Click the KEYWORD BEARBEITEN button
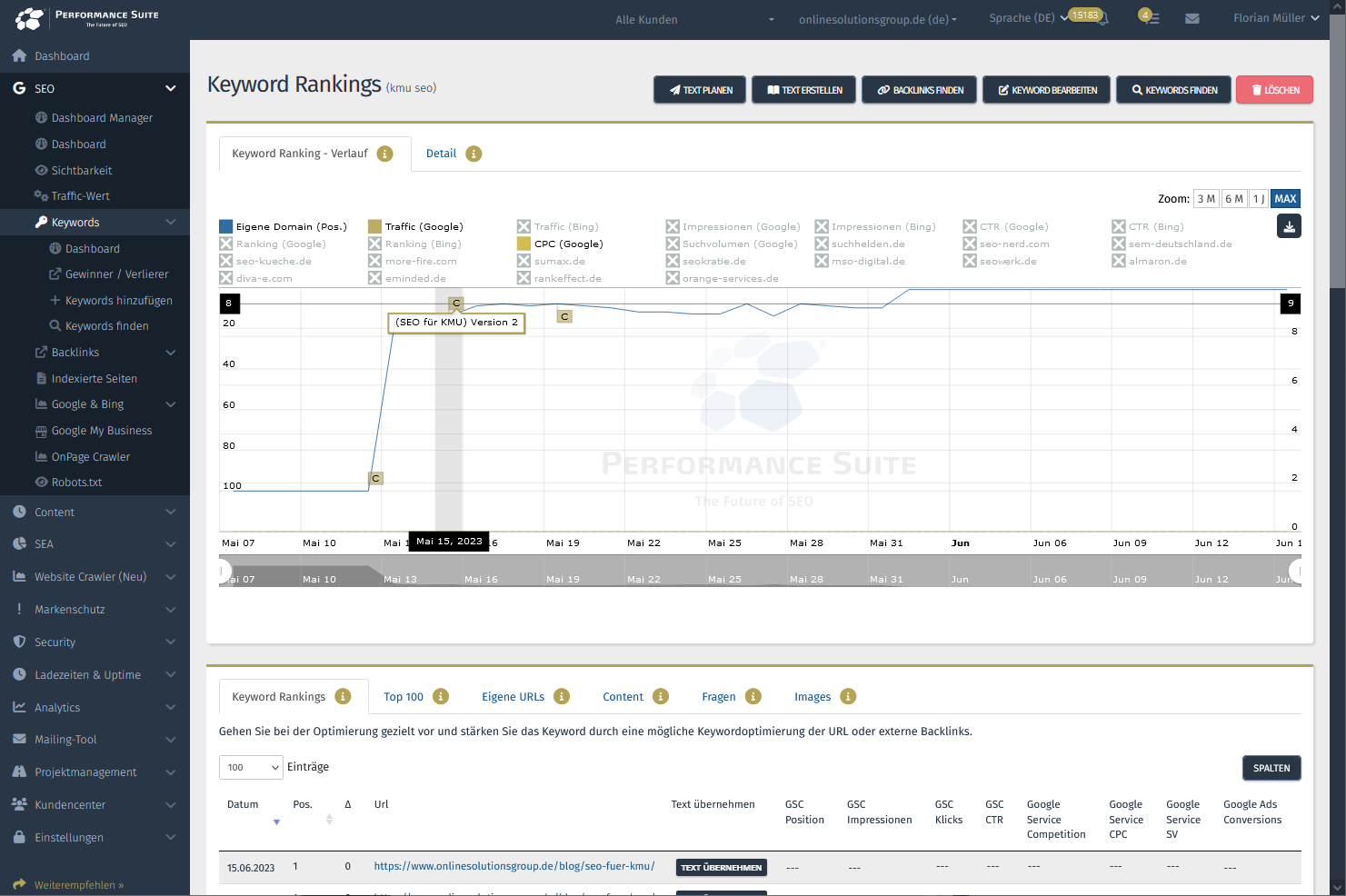The height and width of the screenshot is (896, 1346). click(x=1046, y=90)
